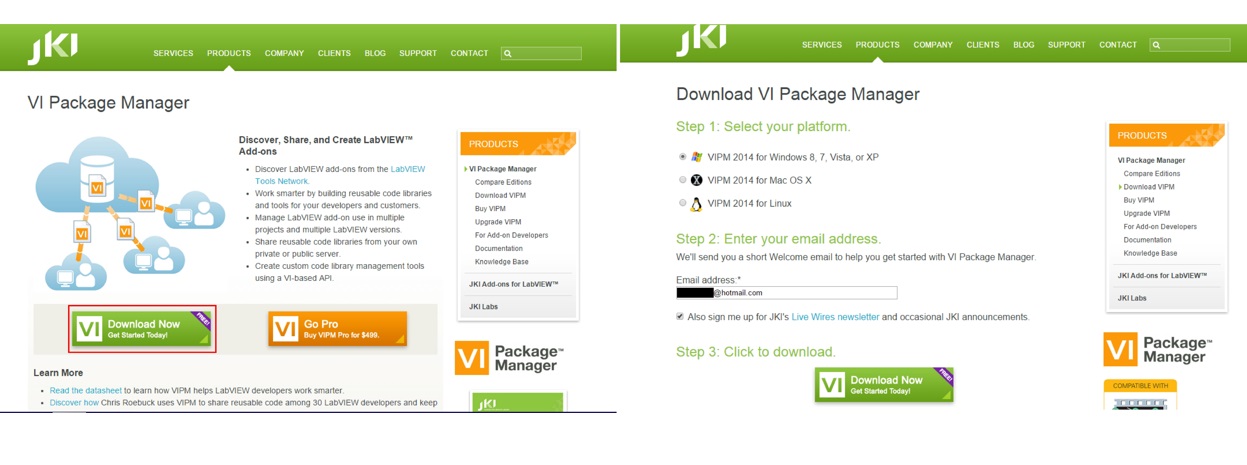Click the search magnifier icon in left header
Viewport: 1247px width, 465px height.
[508, 54]
